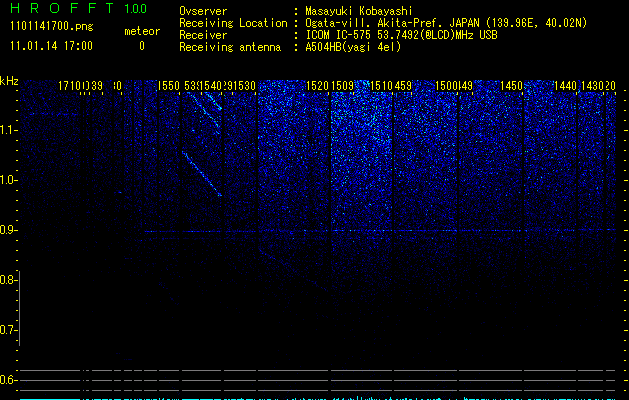Click the 1500 time marker

point(446,85)
